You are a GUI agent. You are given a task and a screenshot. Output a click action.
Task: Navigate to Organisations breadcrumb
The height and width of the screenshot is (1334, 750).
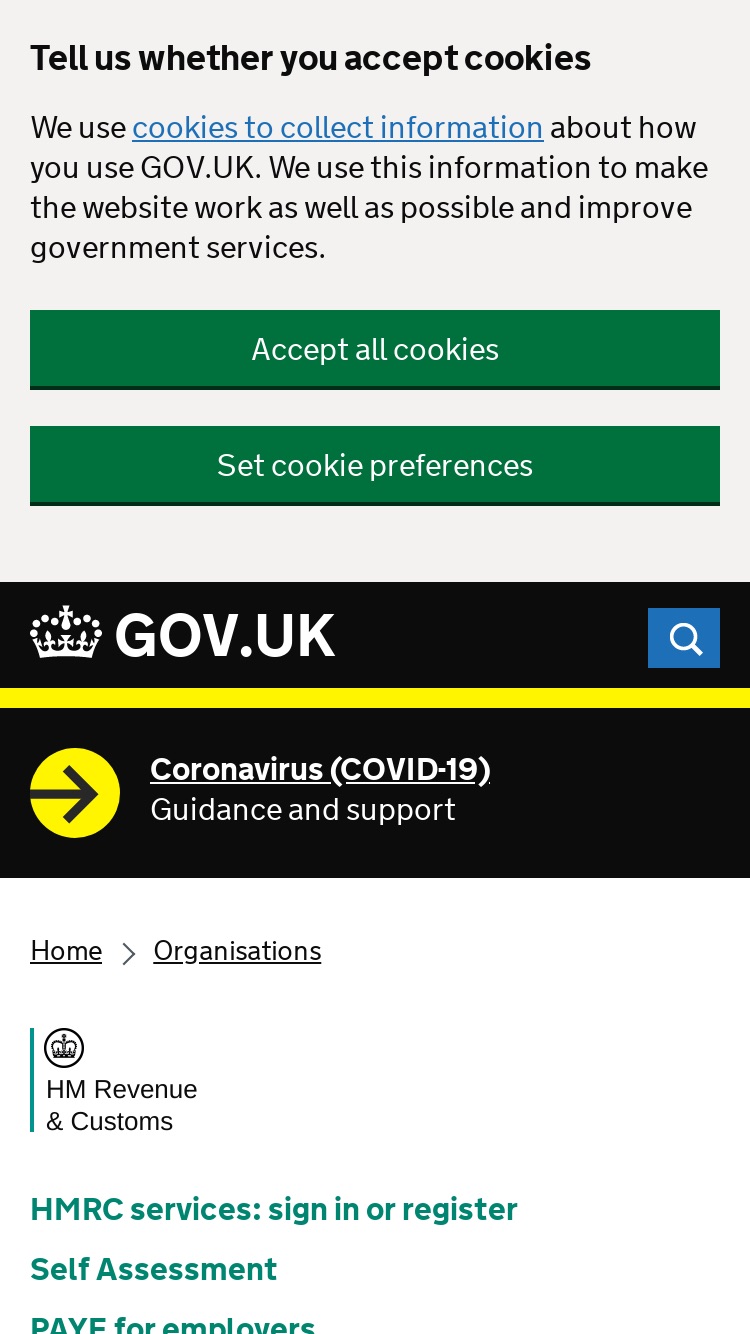point(237,951)
